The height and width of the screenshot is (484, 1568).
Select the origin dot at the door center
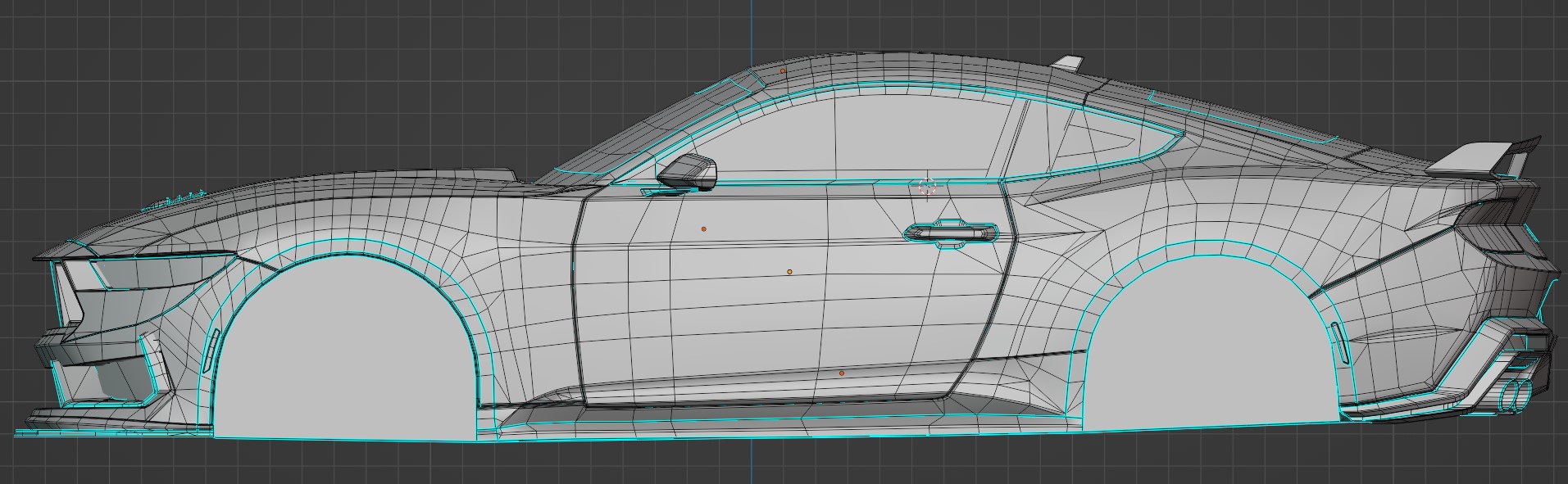coord(790,272)
